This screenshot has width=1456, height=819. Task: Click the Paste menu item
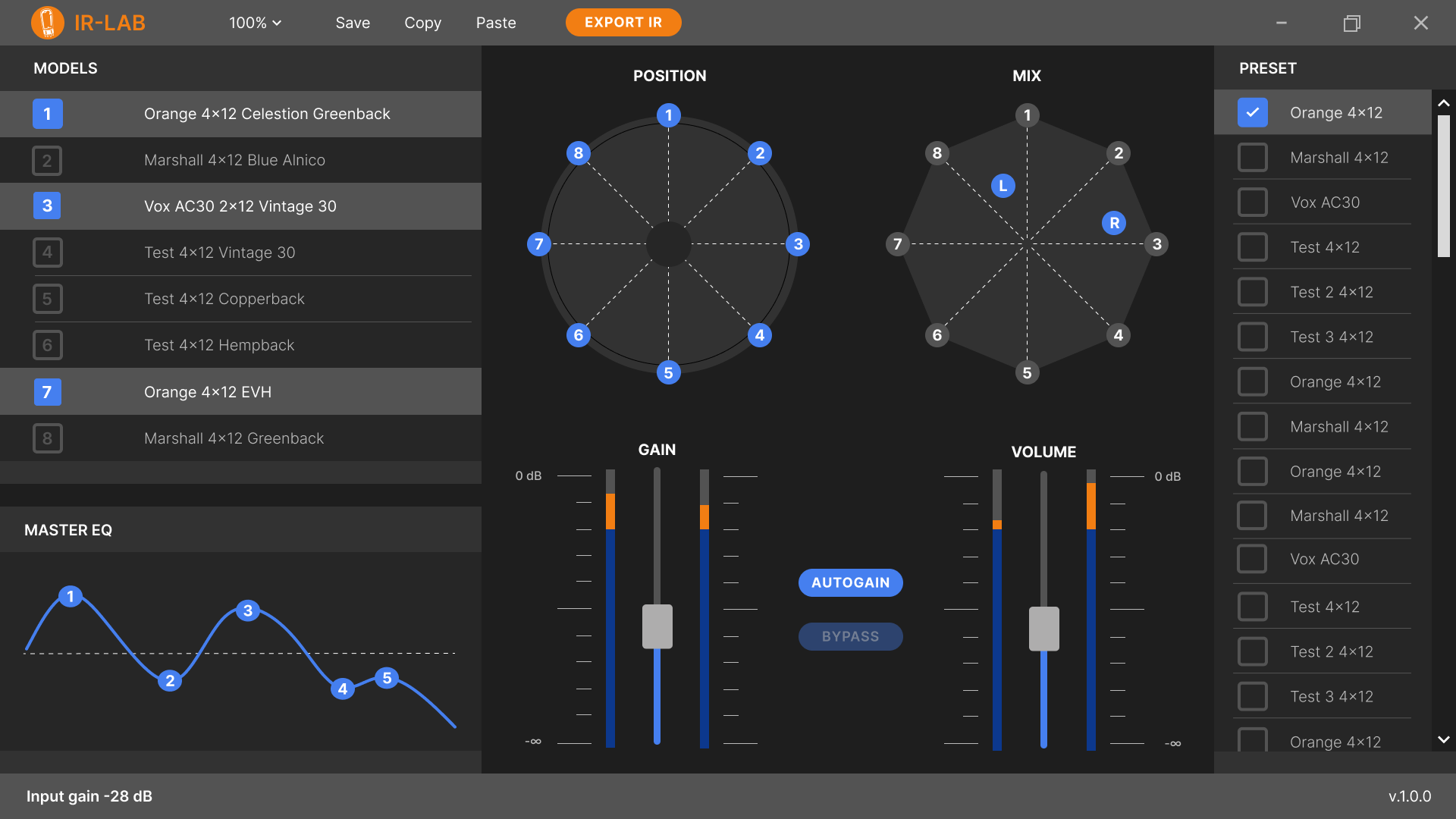point(495,23)
